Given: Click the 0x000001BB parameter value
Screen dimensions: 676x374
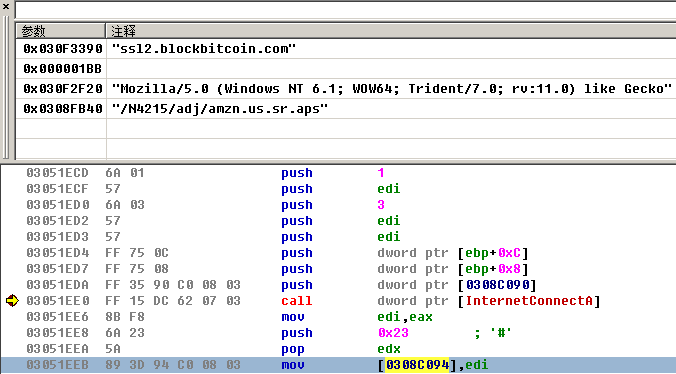Looking at the screenshot, I should point(63,69).
